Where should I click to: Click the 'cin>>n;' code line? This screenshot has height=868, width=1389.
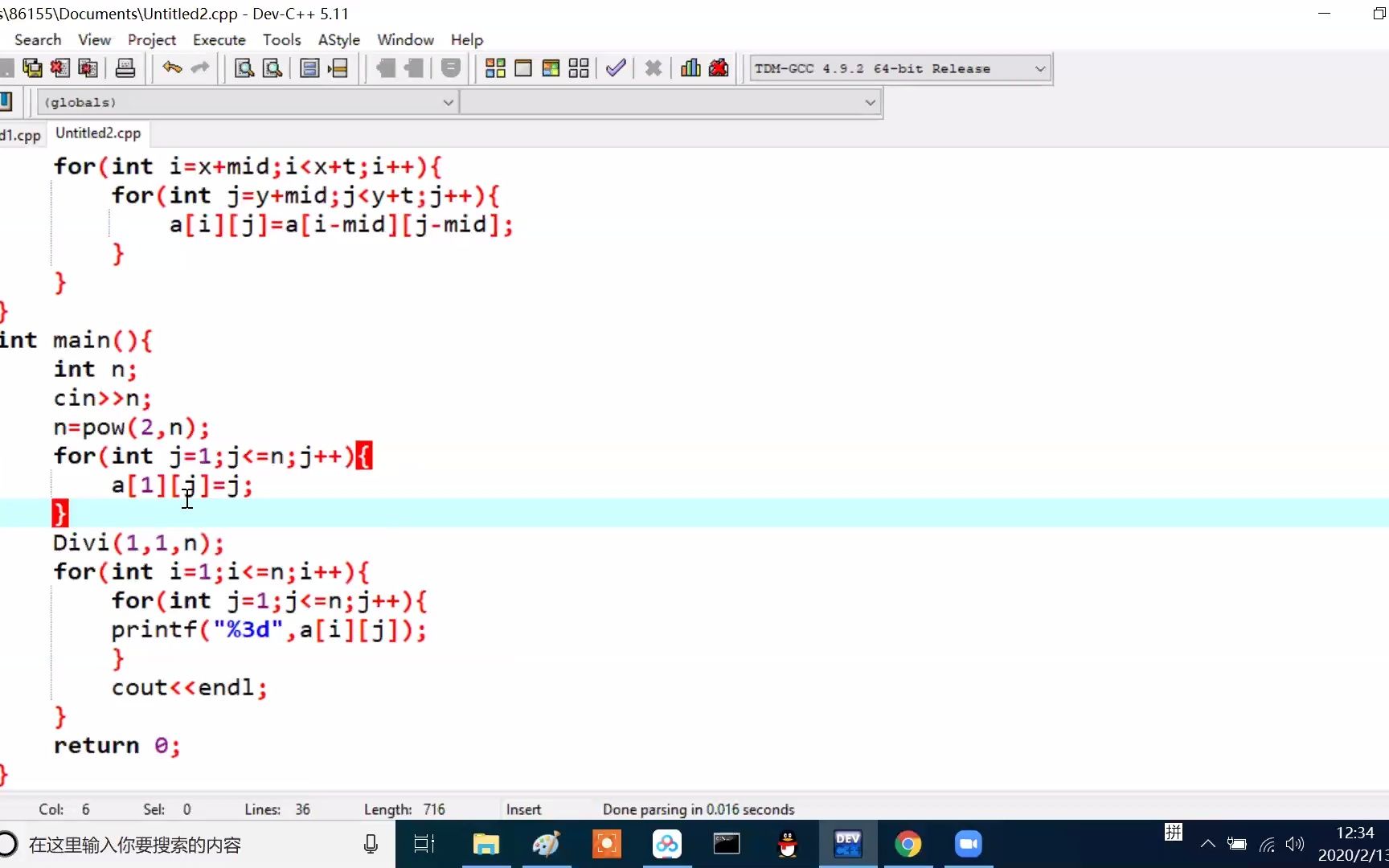tap(102, 398)
